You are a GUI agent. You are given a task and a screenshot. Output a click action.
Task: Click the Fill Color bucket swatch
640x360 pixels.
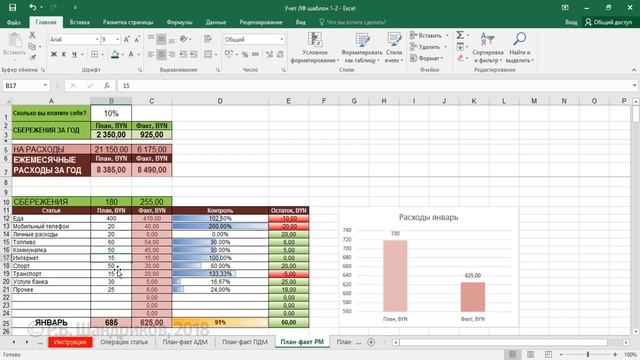(x=115, y=54)
